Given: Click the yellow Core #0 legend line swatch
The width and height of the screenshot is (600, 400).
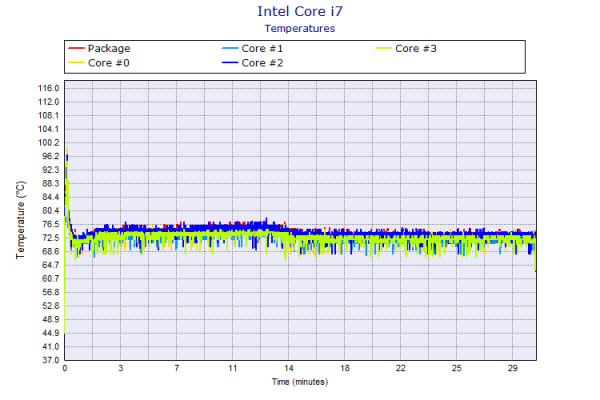Looking at the screenshot, I should [76, 63].
